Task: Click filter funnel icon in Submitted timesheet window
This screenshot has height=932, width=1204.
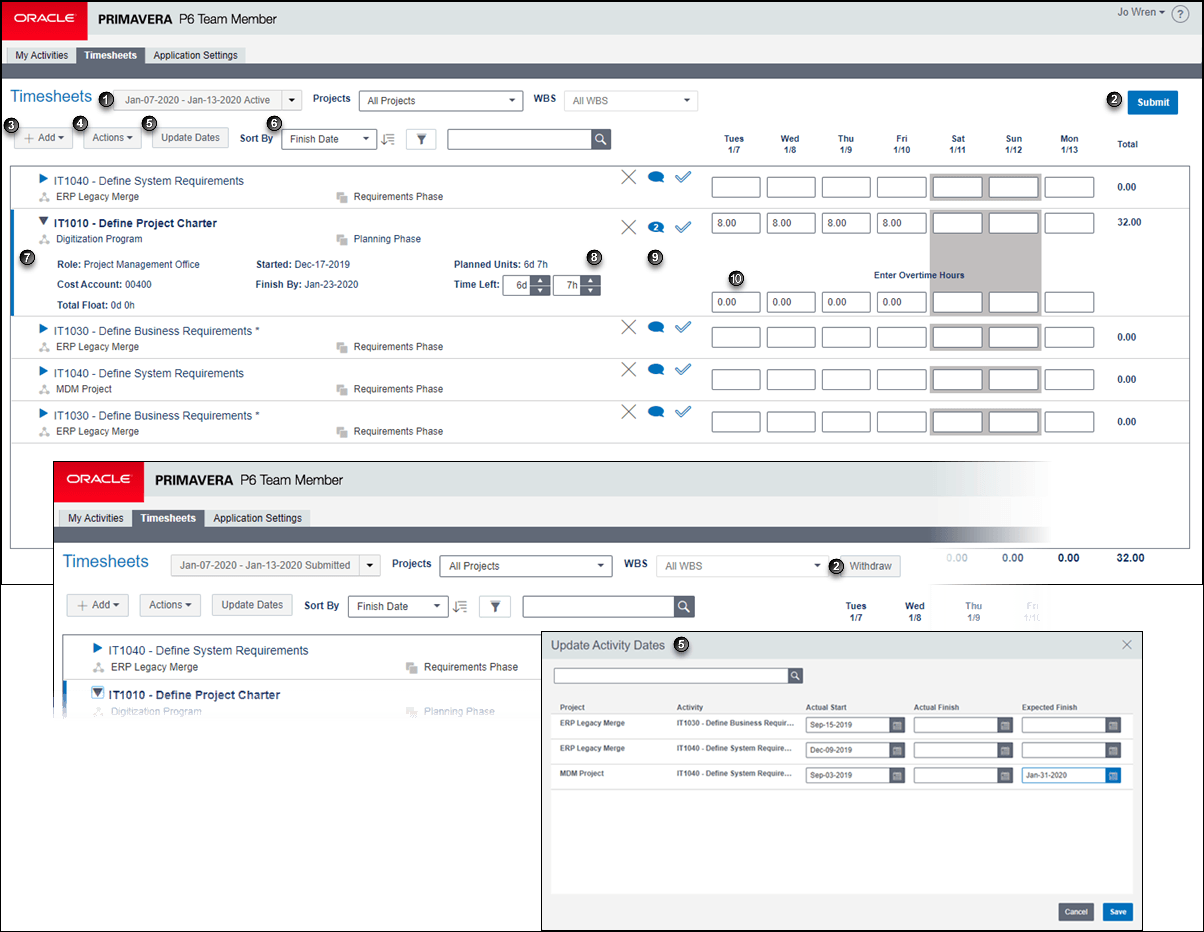Action: click(495, 606)
